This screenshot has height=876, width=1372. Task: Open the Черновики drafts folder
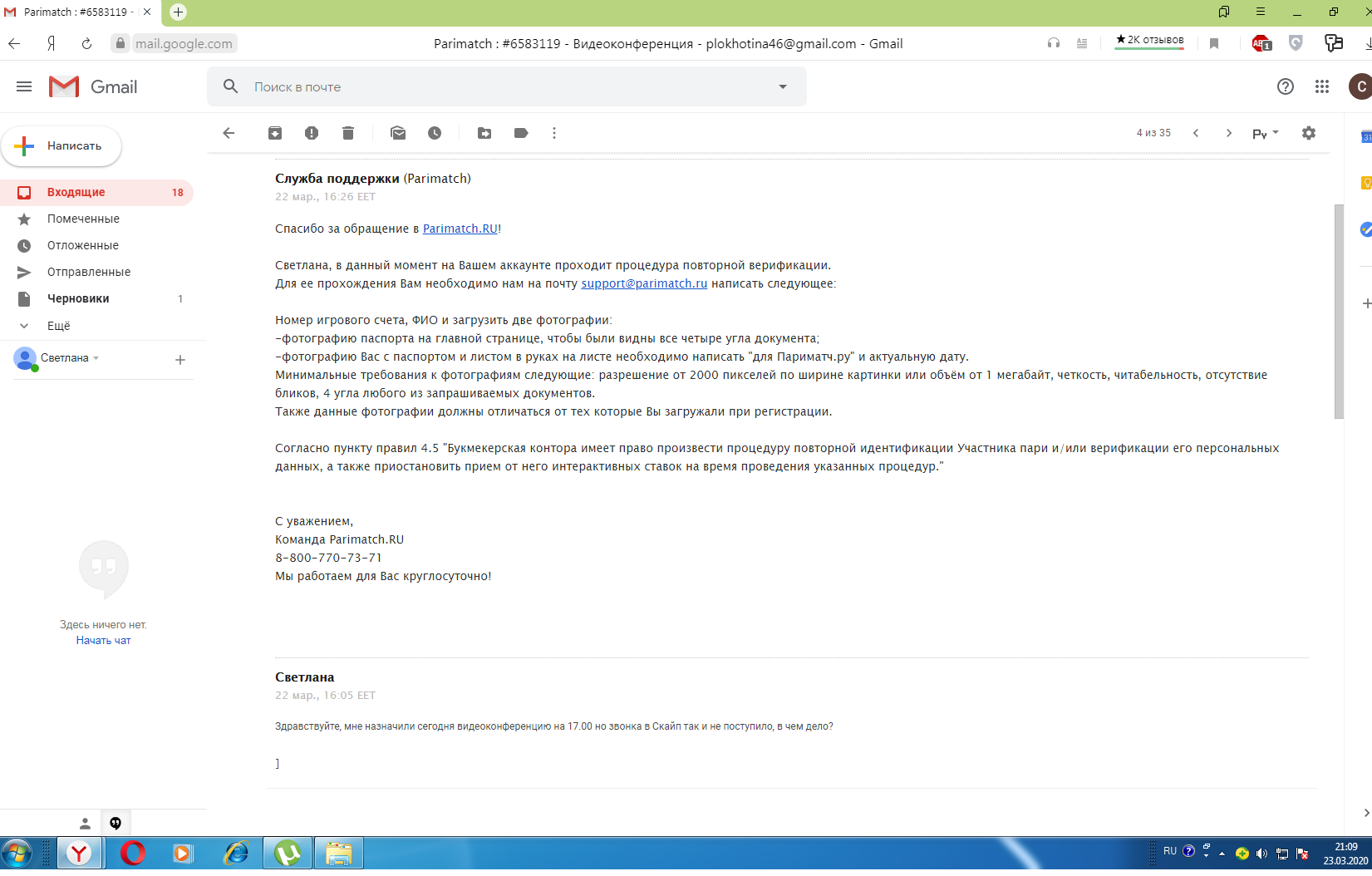pos(78,298)
